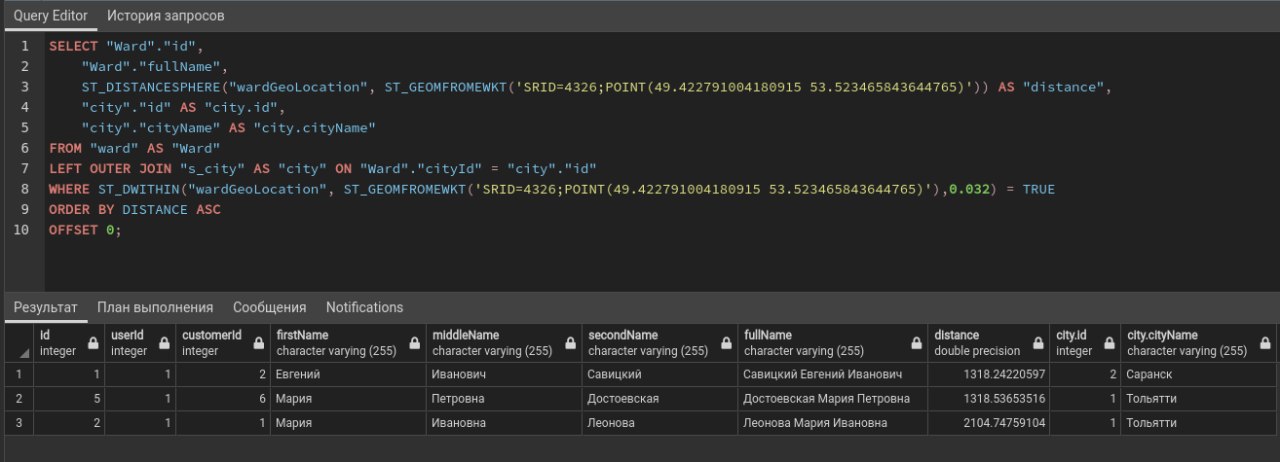Viewport: 1280px width, 462px height.
Task: Open the Notifications tab
Action: (364, 307)
